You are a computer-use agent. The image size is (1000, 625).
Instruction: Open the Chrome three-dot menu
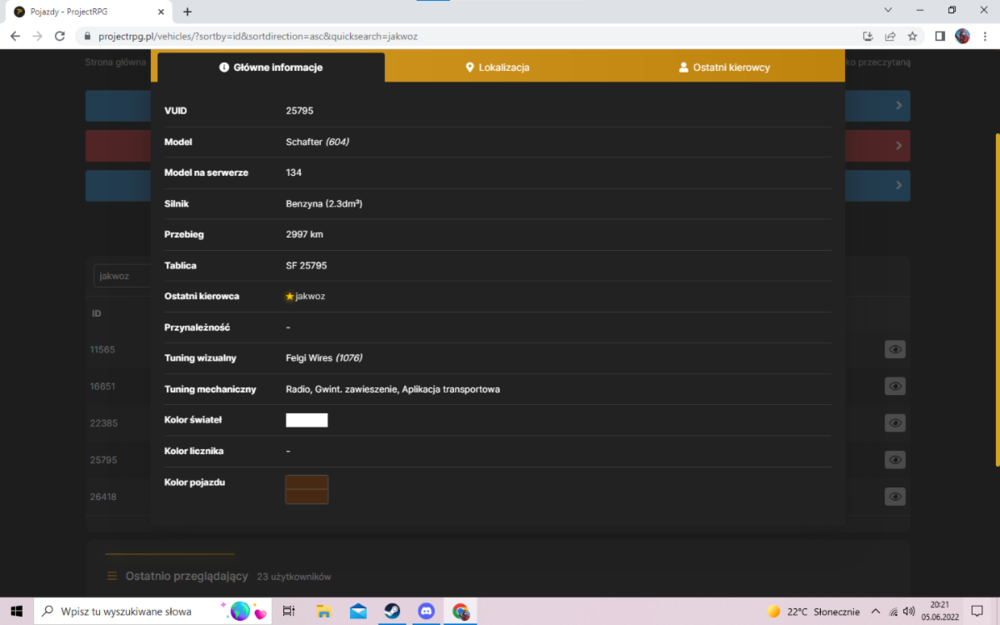point(985,36)
